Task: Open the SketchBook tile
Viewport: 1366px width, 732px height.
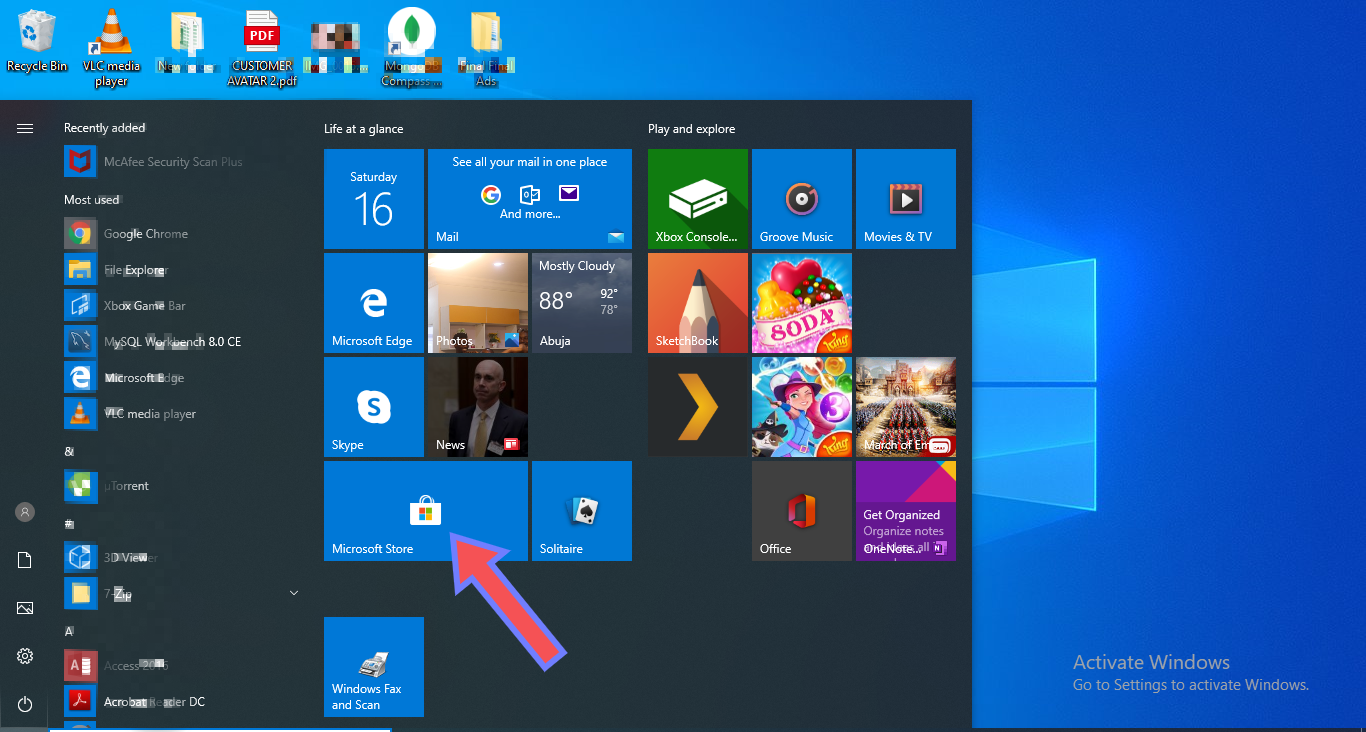Action: pyautogui.click(x=698, y=303)
